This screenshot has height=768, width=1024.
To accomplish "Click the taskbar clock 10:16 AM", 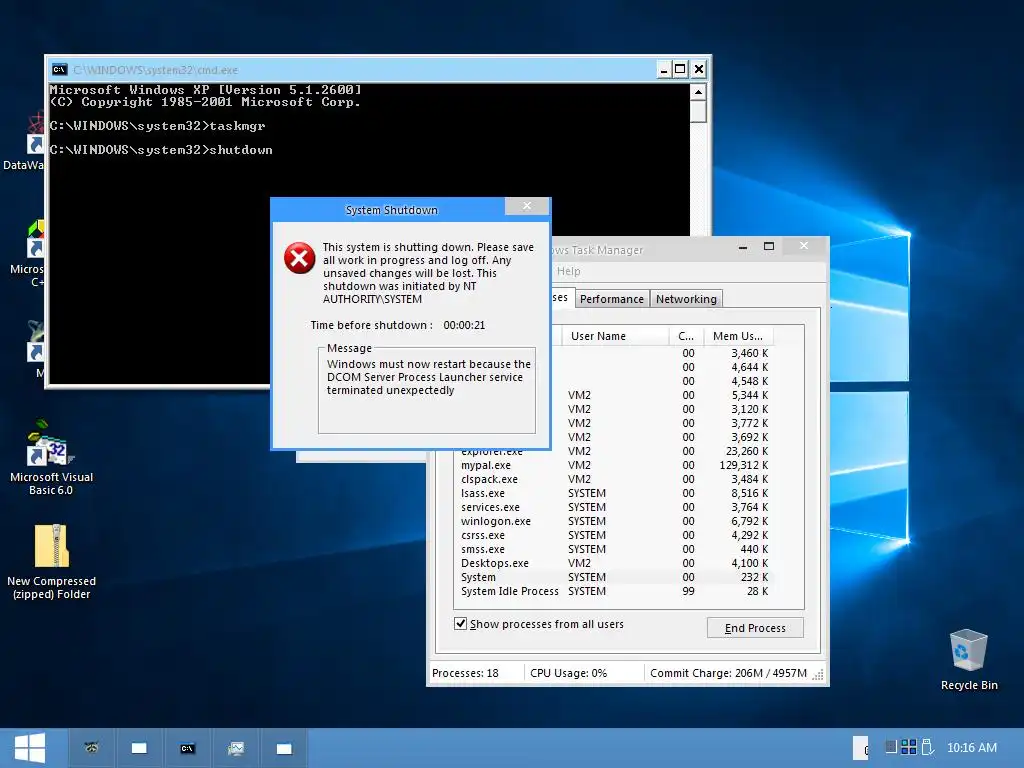I will point(972,748).
